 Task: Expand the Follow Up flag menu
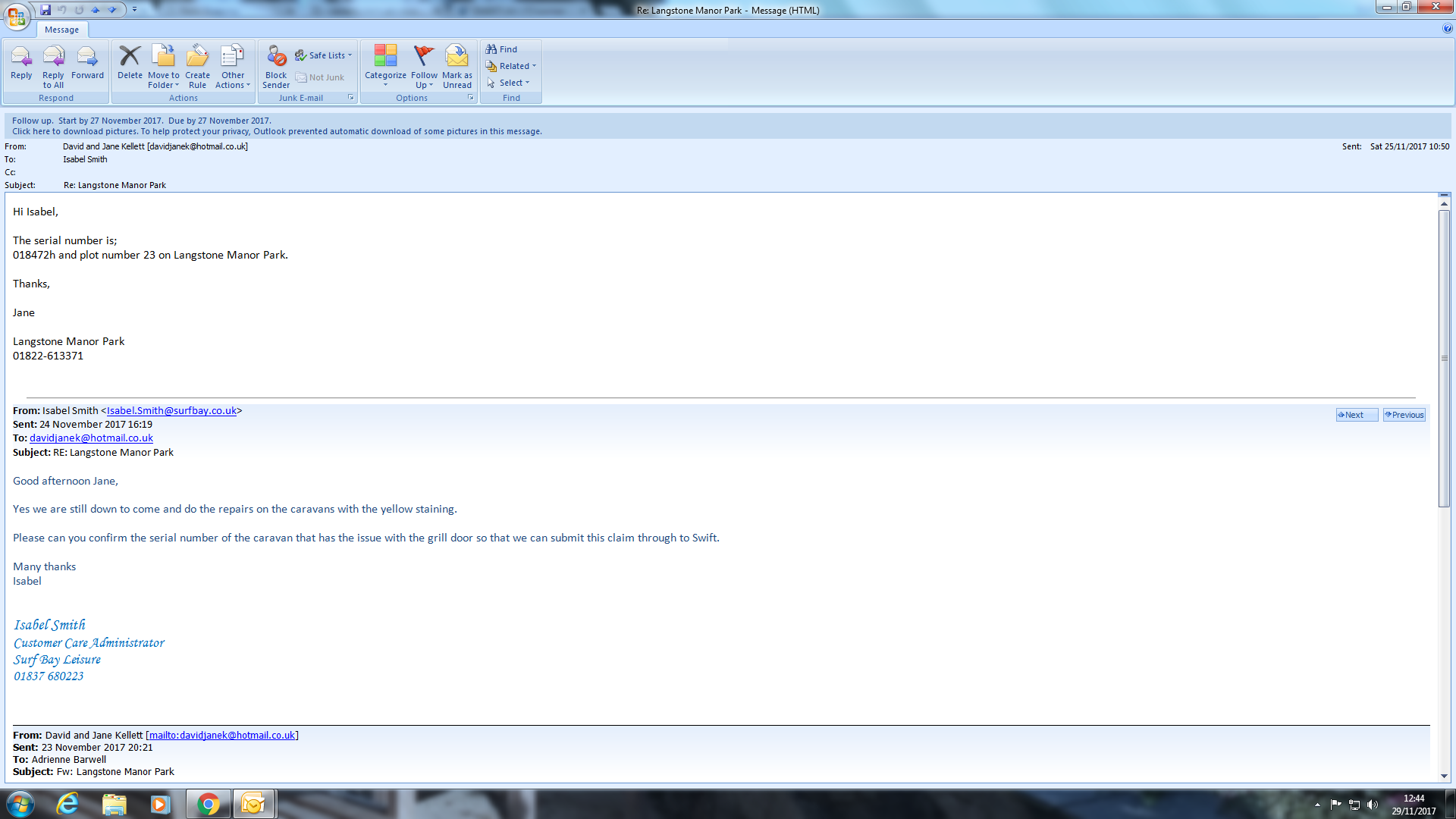(x=424, y=64)
